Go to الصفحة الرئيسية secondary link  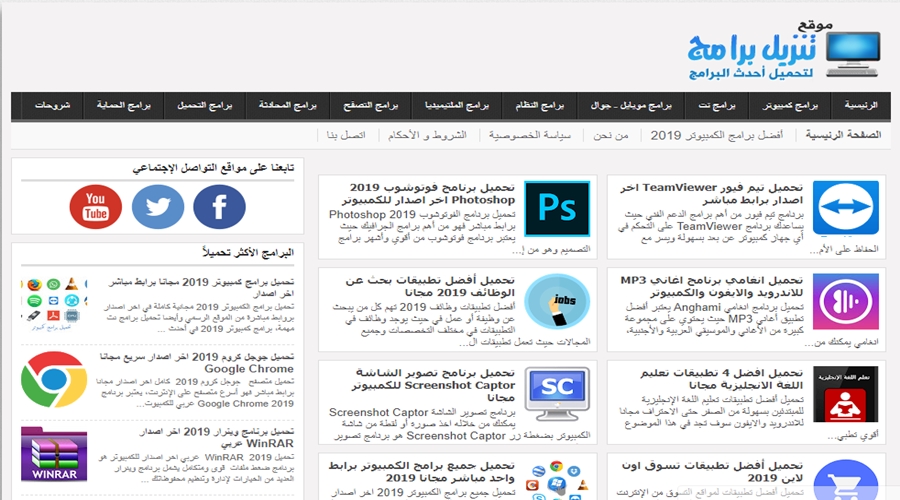tap(843, 135)
